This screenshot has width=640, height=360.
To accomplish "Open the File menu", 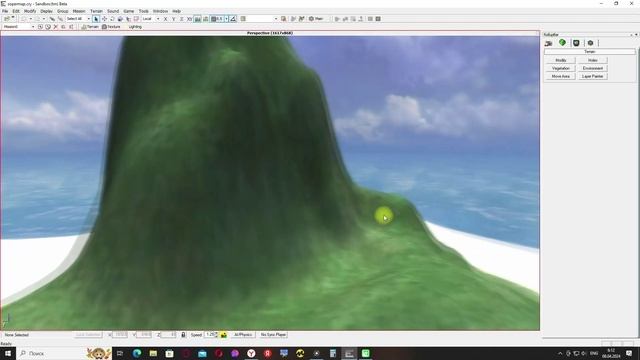I will pos(5,11).
